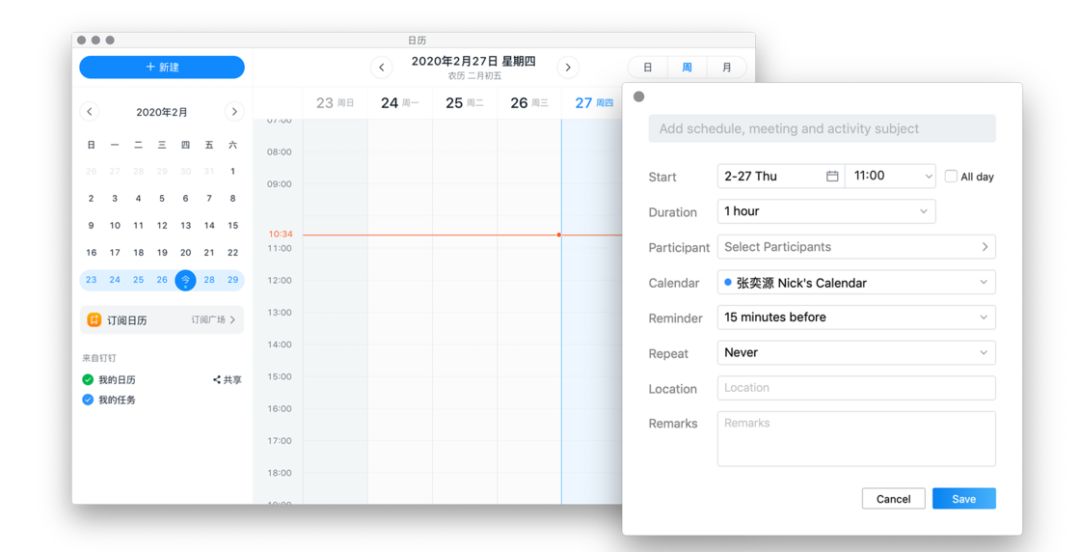Switch to the 日 day view tab
1080x552 pixels.
pos(647,68)
